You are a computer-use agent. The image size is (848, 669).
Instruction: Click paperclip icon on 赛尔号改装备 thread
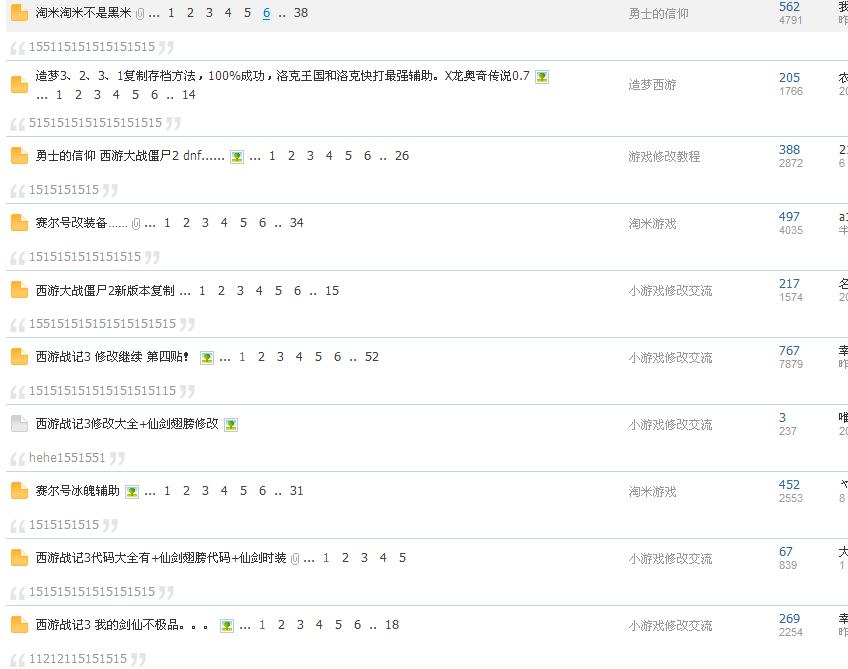tap(136, 223)
